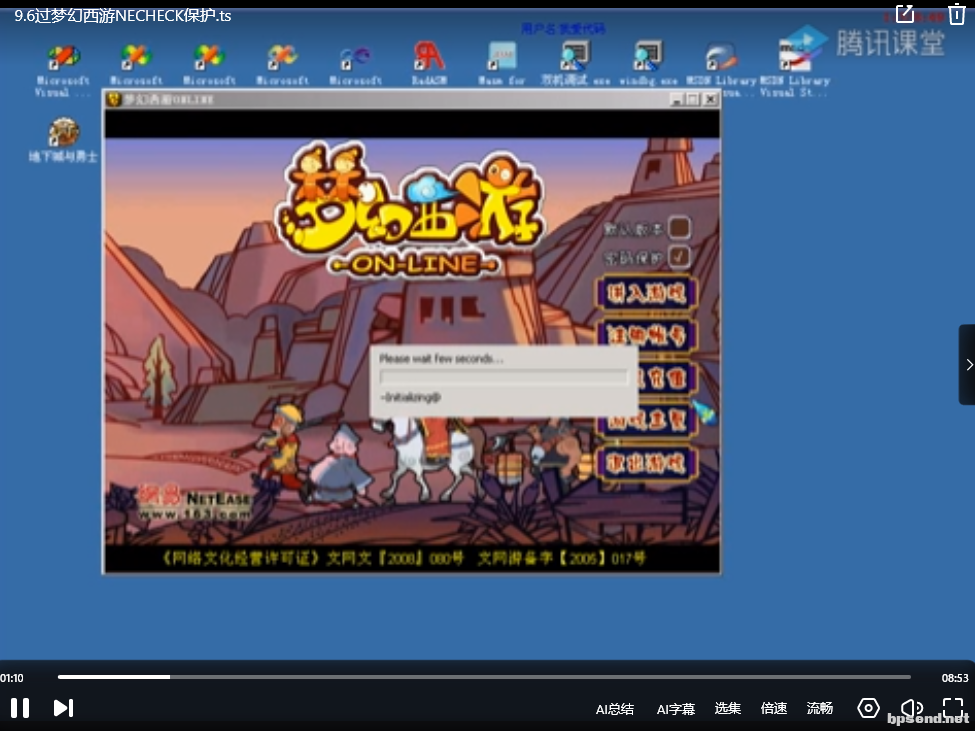Enter fullscreen mode
Screen dimensions: 975x731
point(953,708)
